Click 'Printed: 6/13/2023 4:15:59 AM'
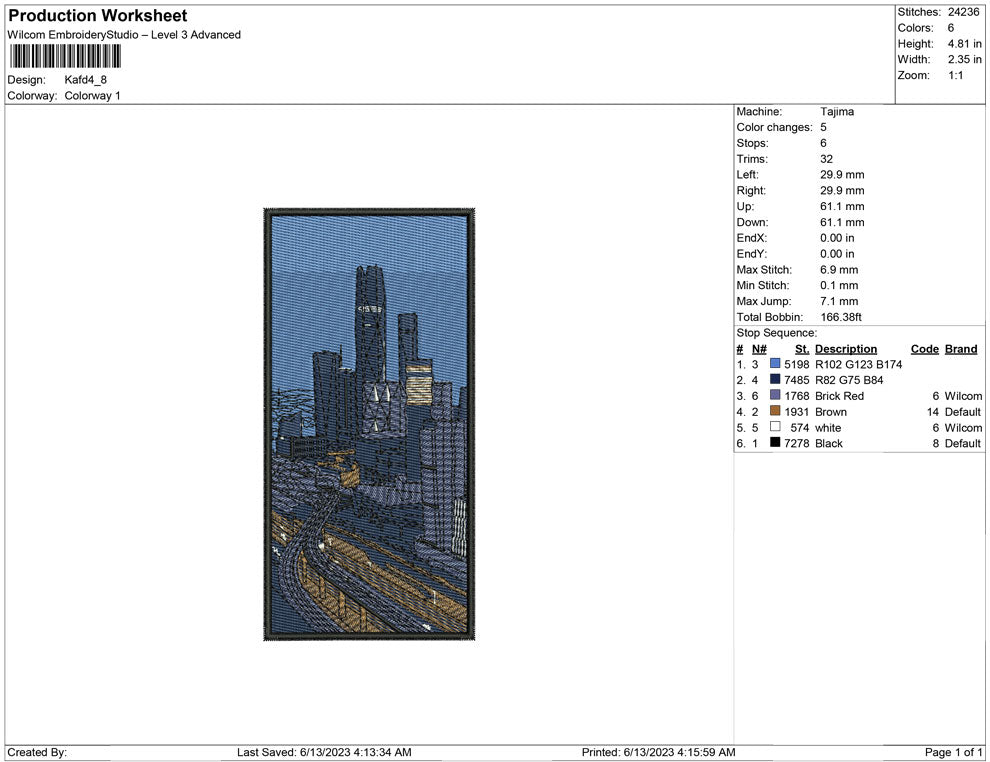Screen dimensions: 990x762 (x=659, y=752)
